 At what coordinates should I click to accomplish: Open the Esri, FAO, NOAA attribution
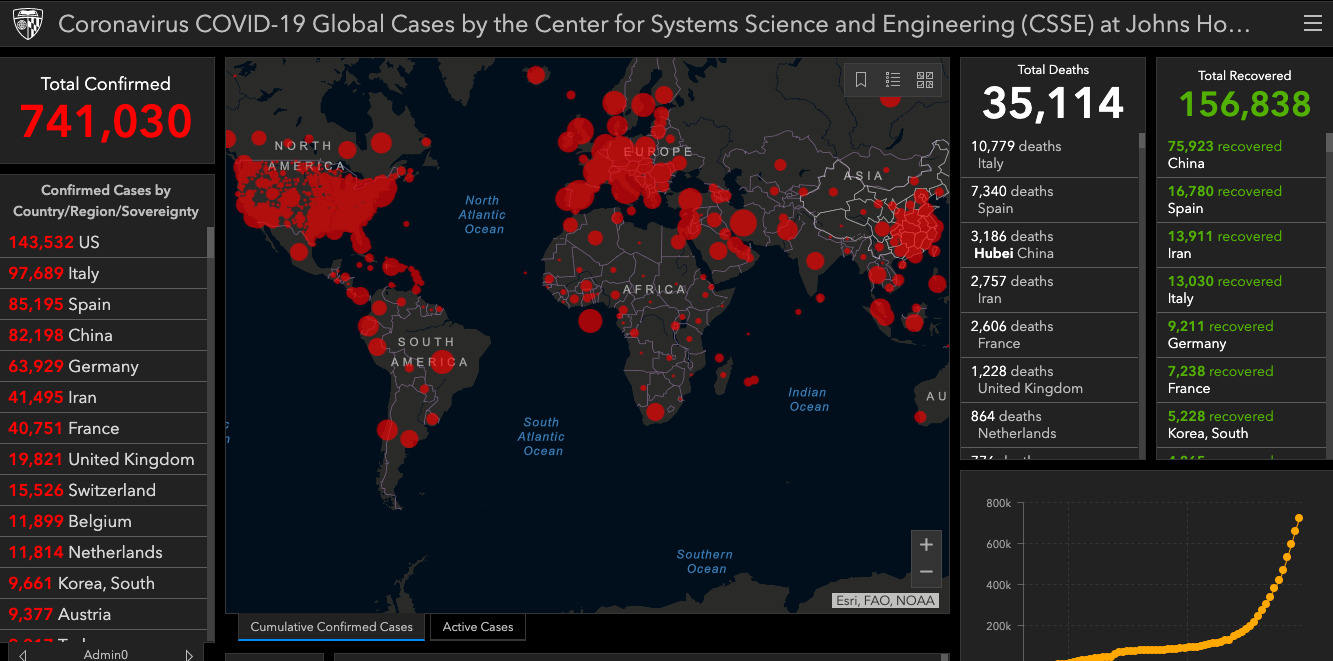885,601
